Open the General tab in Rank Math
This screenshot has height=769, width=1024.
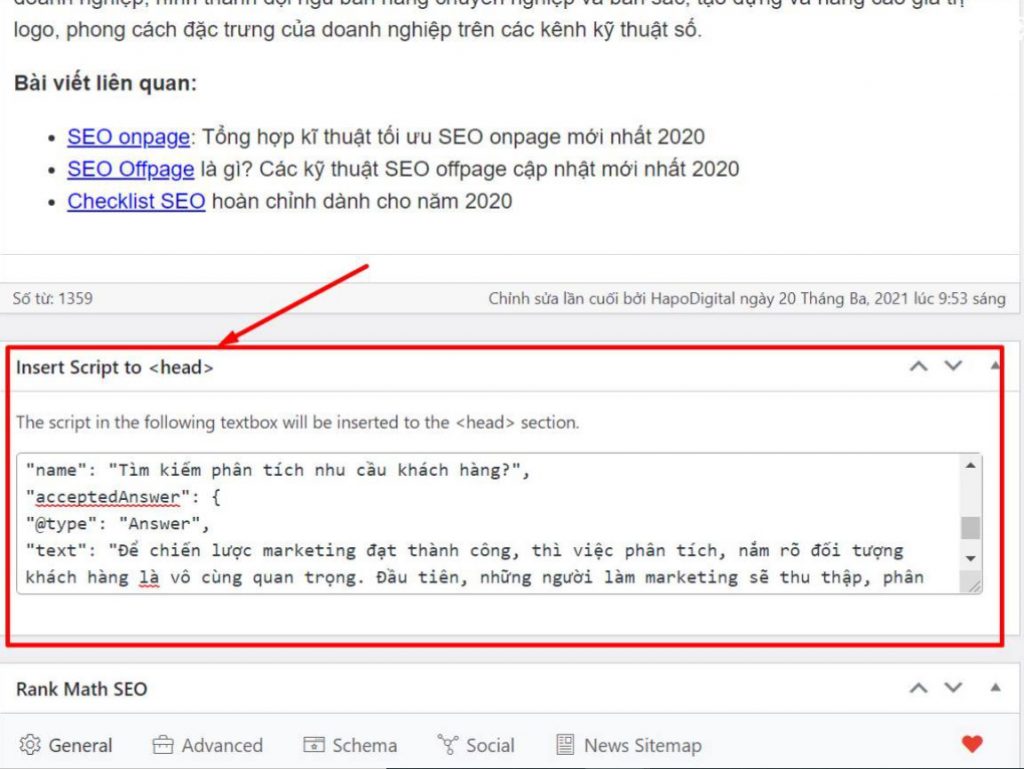[66, 745]
